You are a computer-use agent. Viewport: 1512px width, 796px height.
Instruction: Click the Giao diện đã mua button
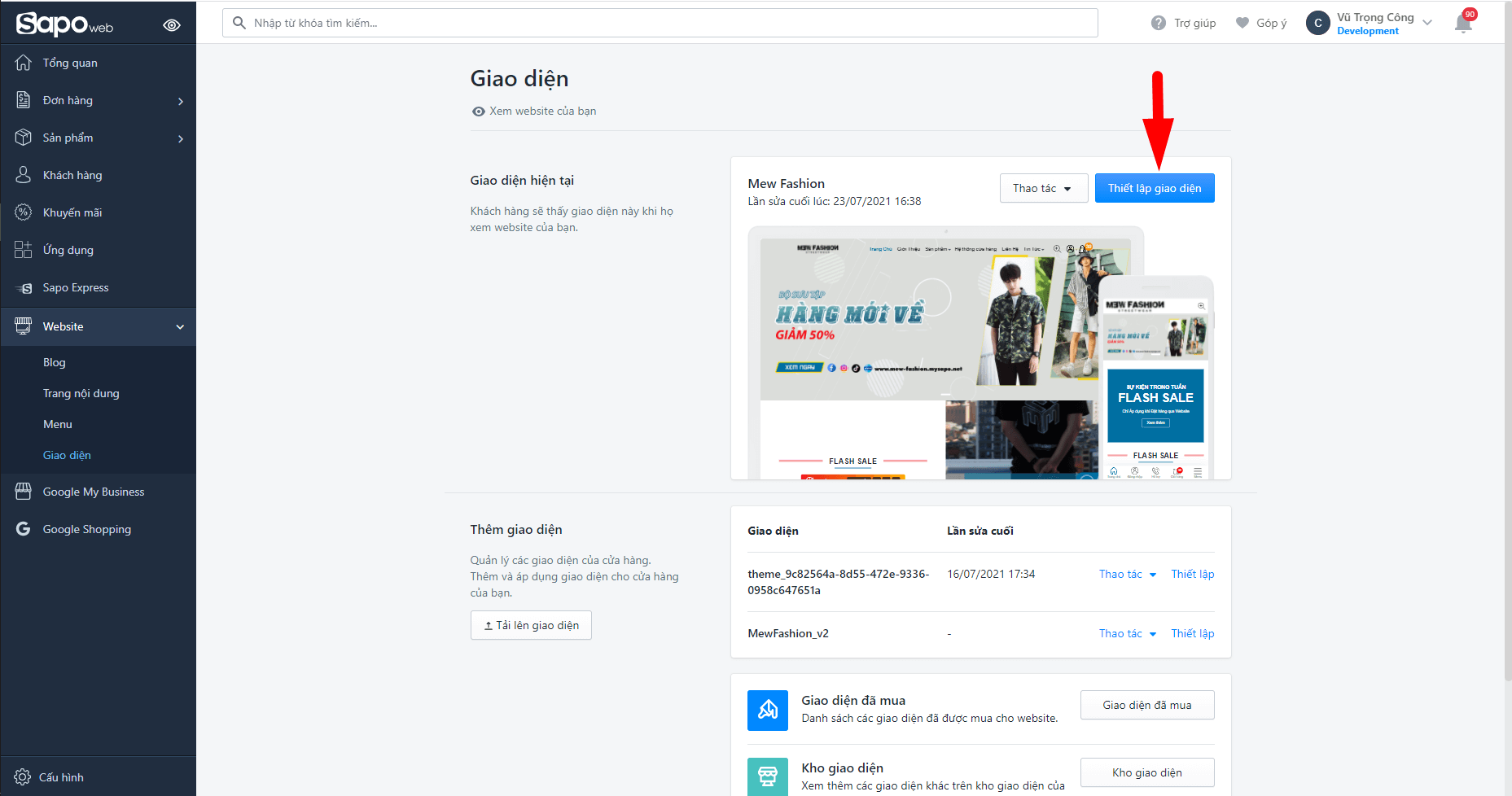tap(1147, 705)
